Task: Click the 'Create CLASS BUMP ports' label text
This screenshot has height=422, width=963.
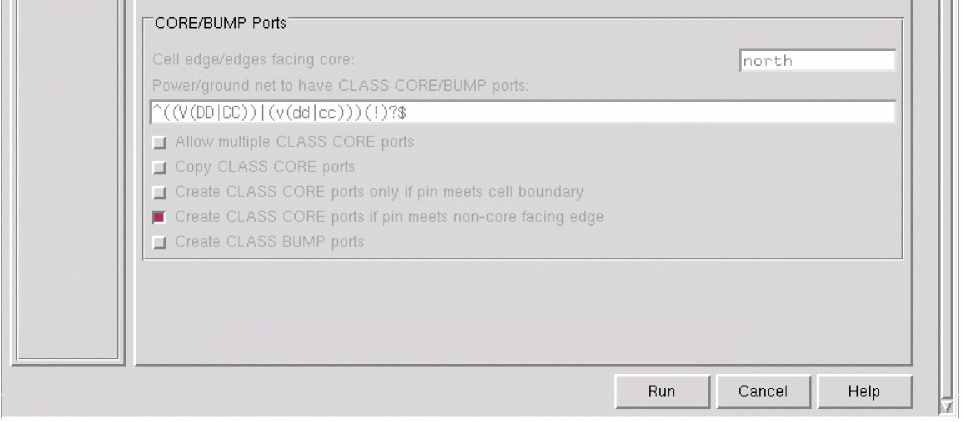Action: coord(269,241)
